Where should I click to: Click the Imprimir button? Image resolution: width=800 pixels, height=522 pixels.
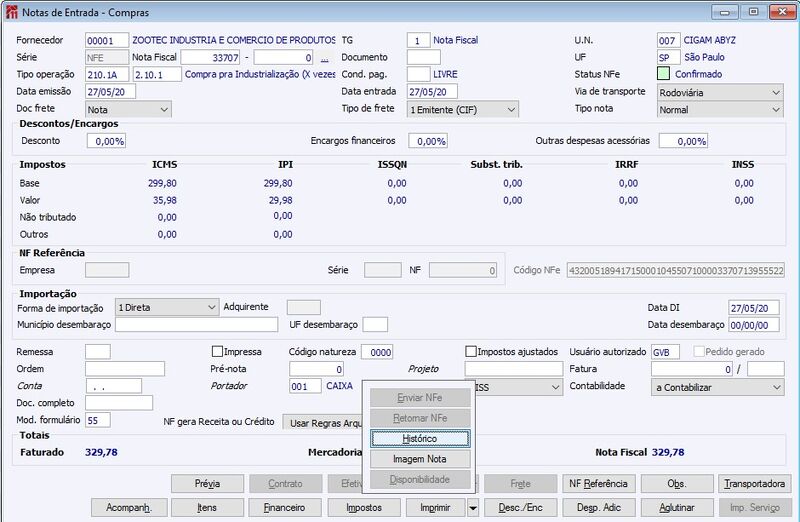436,508
